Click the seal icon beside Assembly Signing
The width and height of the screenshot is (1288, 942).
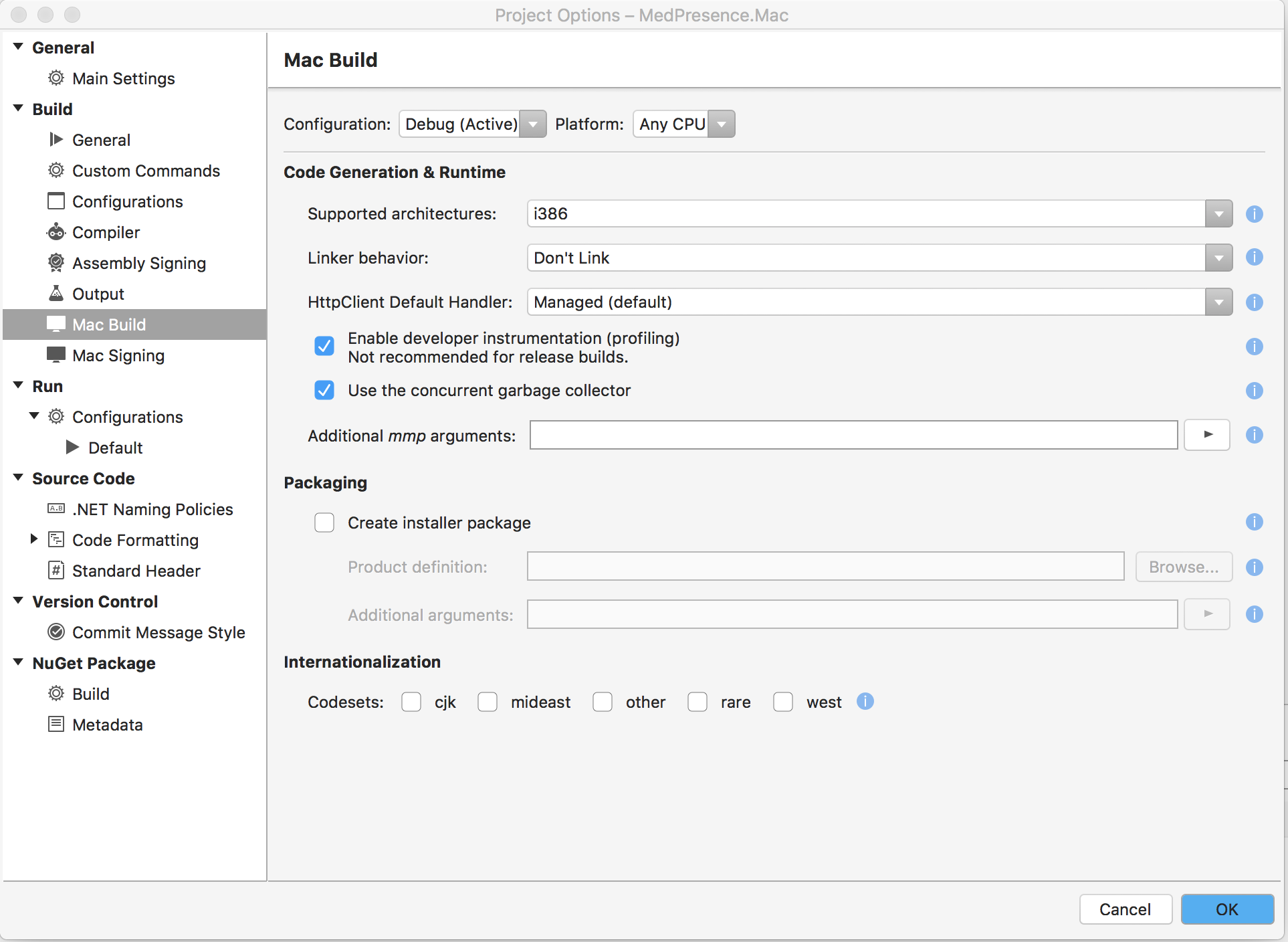[56, 262]
